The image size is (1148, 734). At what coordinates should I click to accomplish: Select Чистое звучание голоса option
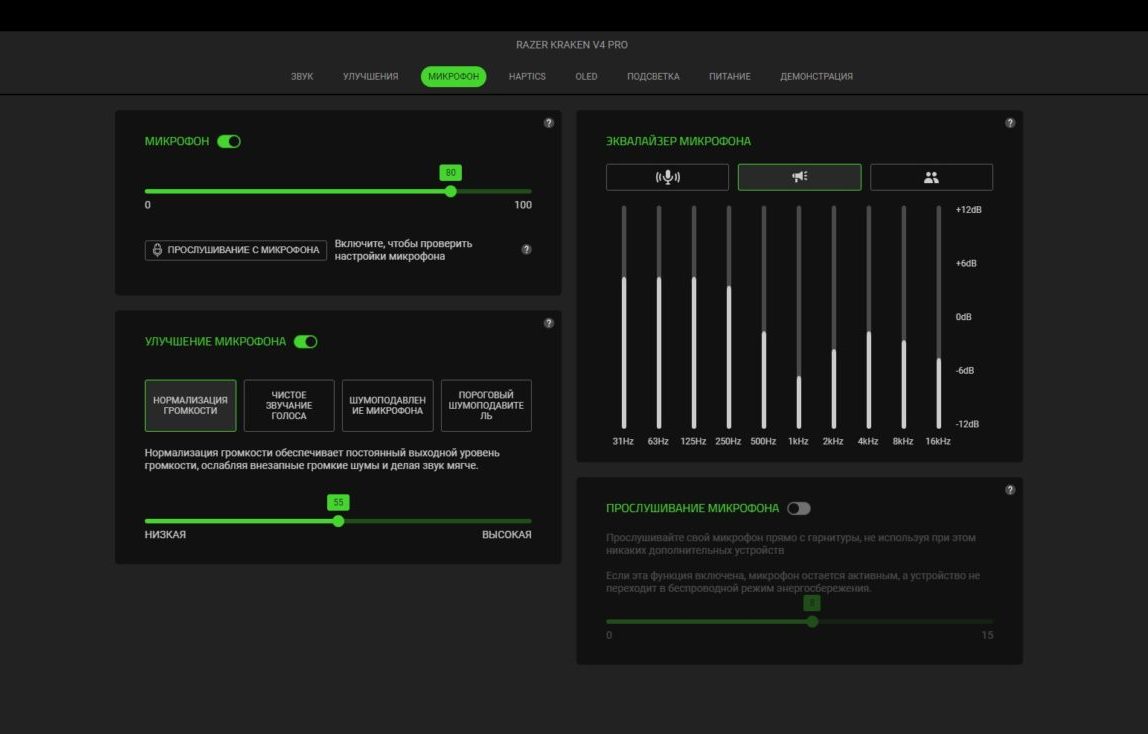tap(289, 405)
